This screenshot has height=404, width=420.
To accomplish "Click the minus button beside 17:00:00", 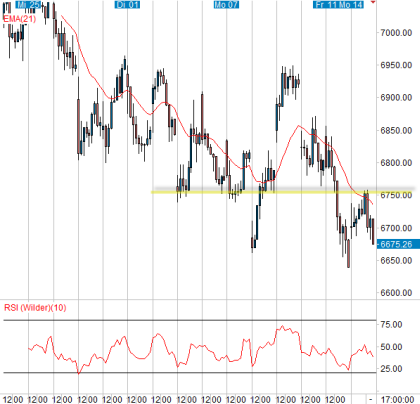I will coord(371,399).
